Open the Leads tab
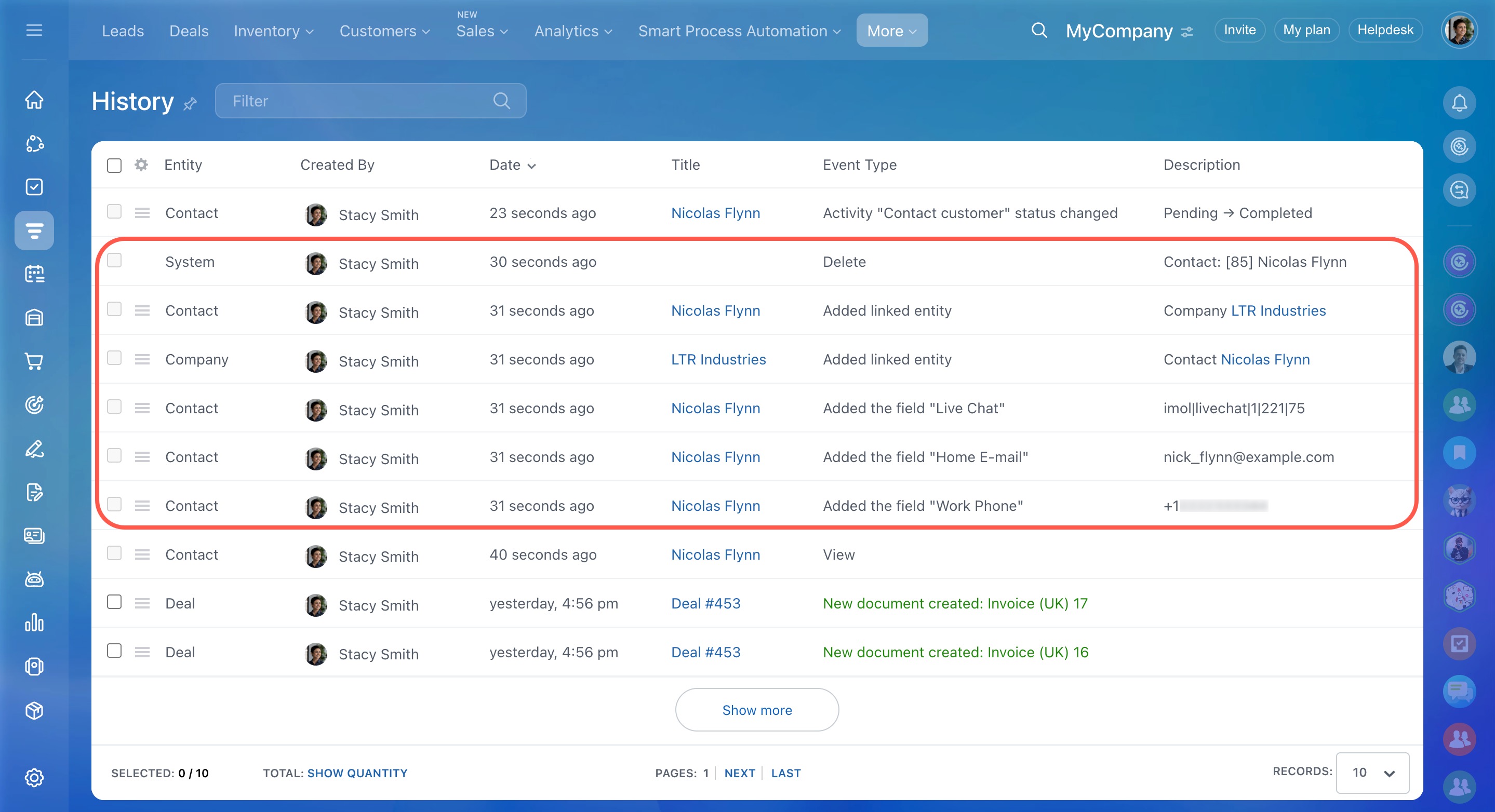This screenshot has height=812, width=1495. click(x=123, y=31)
